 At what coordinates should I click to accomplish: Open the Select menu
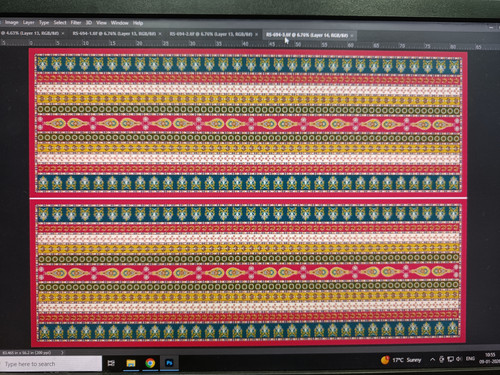click(60, 23)
